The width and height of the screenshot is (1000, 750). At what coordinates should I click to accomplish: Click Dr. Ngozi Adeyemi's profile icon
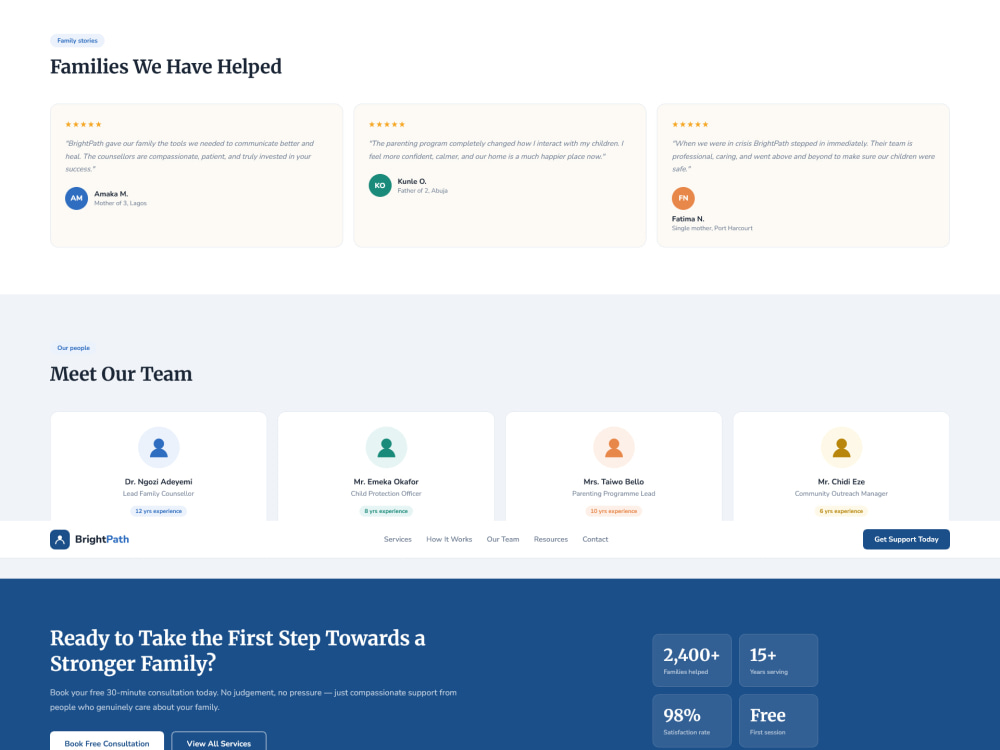(x=159, y=448)
